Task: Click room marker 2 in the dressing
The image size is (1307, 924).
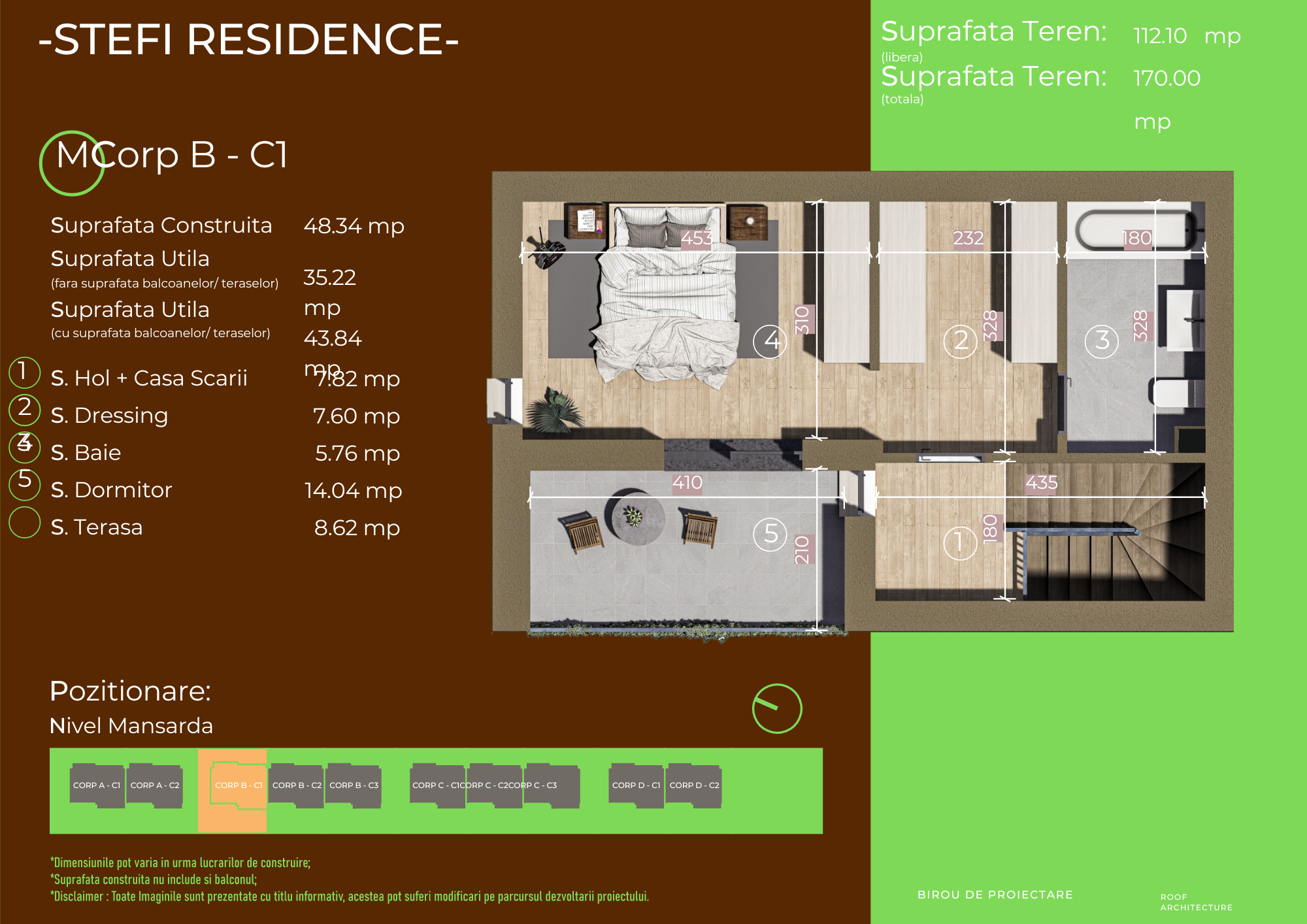Action: click(x=960, y=340)
